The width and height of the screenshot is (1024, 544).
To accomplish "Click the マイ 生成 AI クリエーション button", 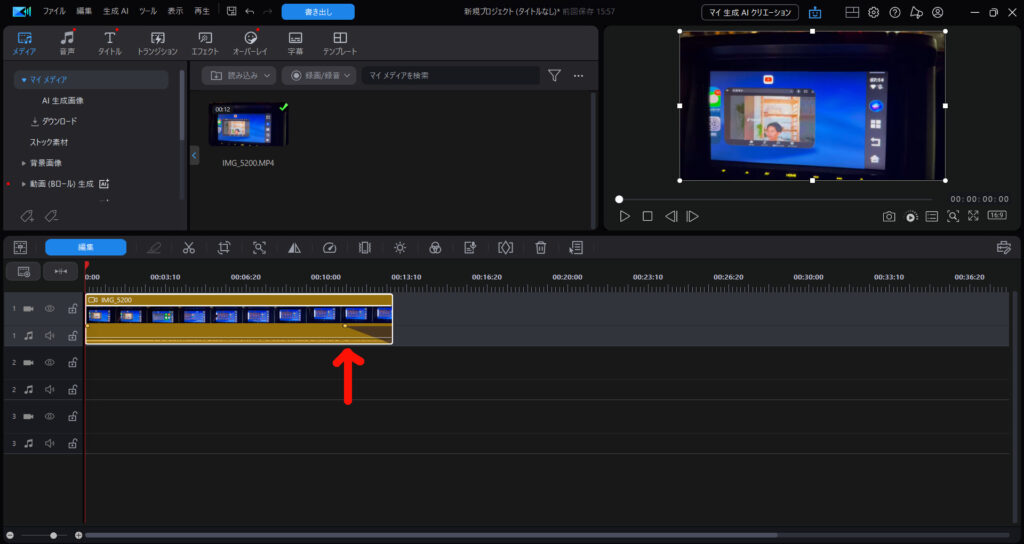I will point(750,12).
